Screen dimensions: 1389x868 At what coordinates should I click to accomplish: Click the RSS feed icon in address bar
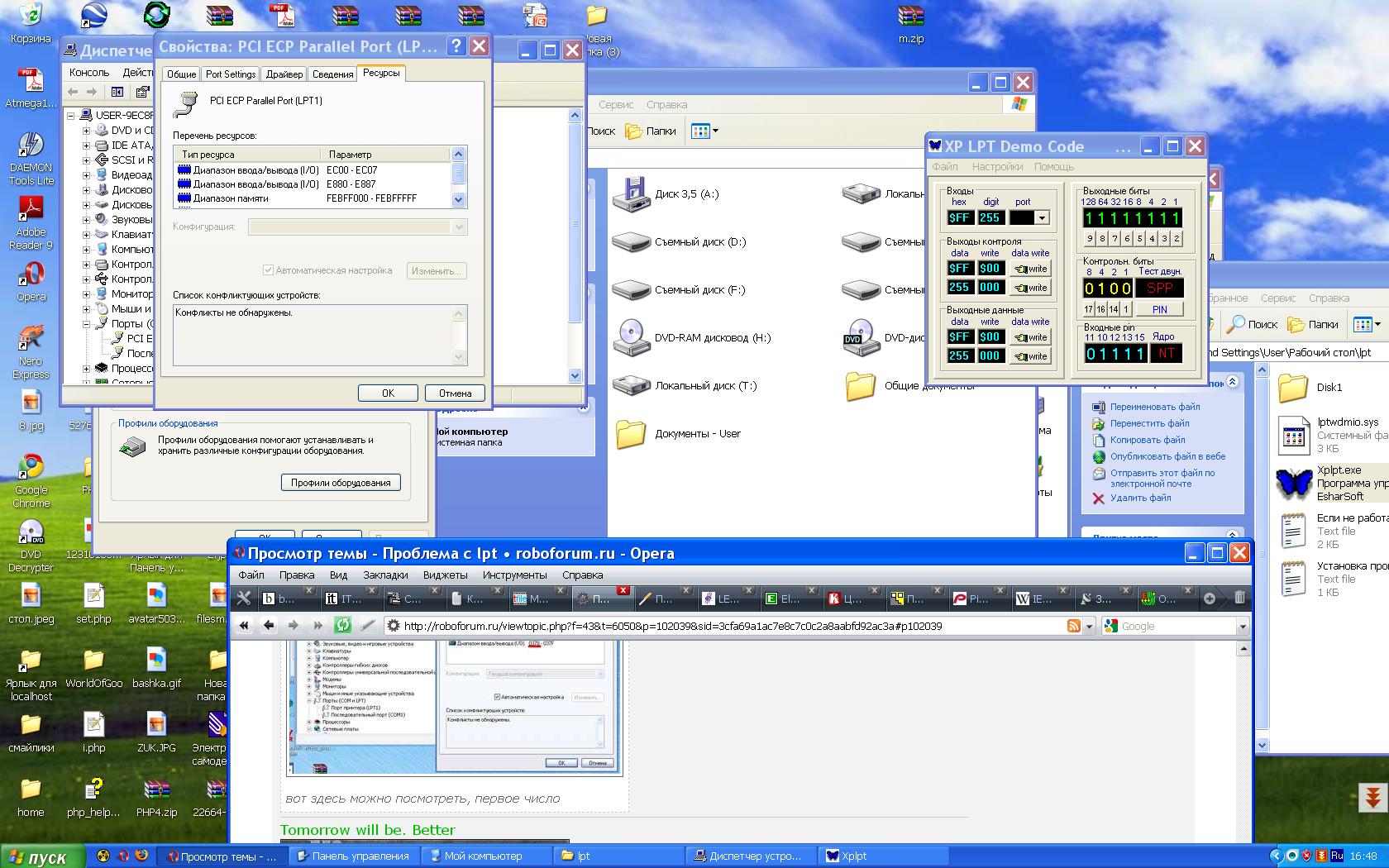point(1073,626)
